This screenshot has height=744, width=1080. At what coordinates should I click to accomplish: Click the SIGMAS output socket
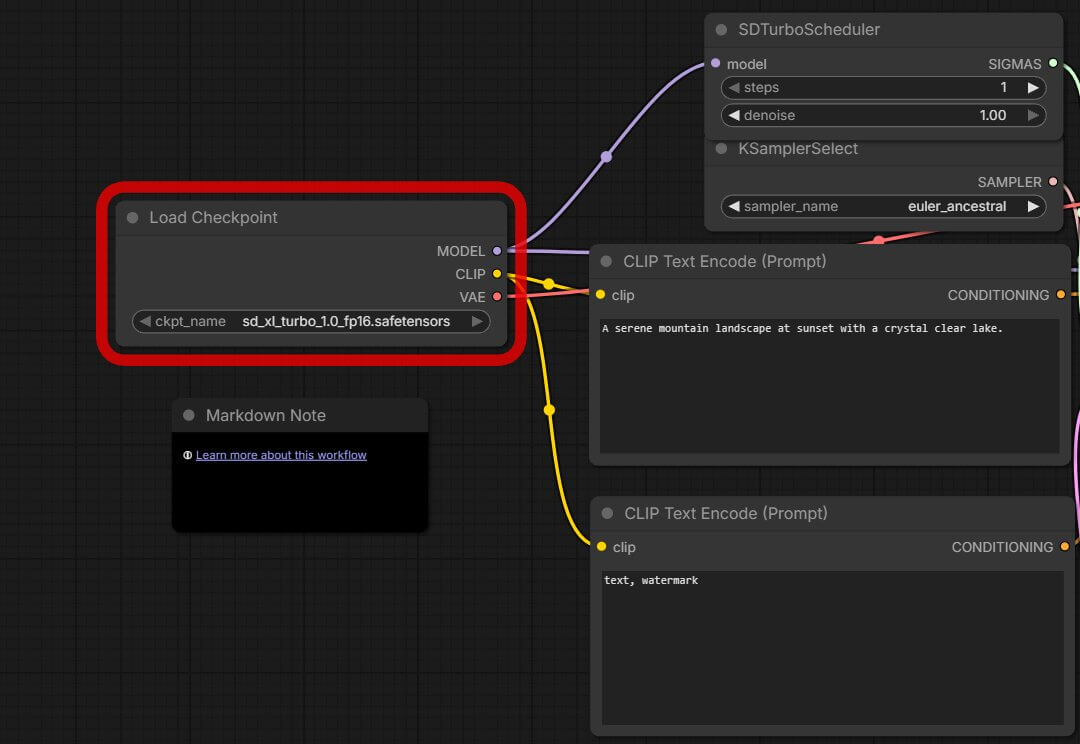pos(1053,63)
